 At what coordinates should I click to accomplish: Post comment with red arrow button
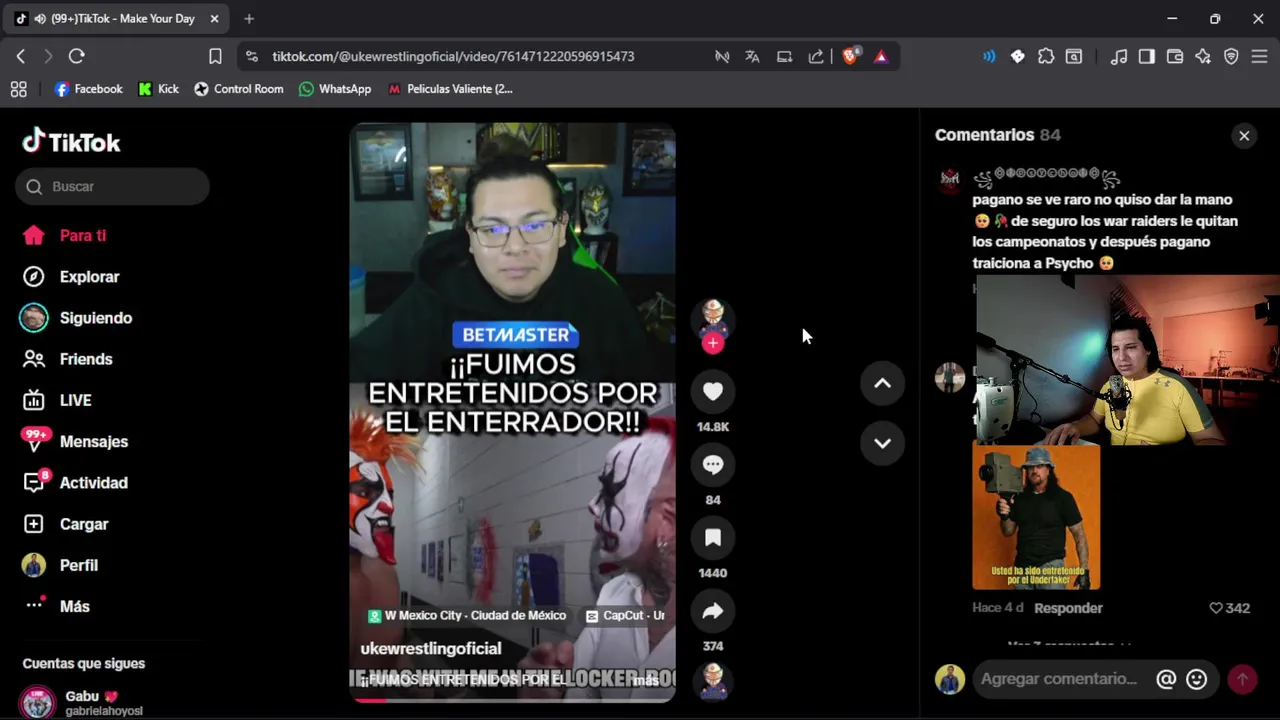click(1242, 679)
